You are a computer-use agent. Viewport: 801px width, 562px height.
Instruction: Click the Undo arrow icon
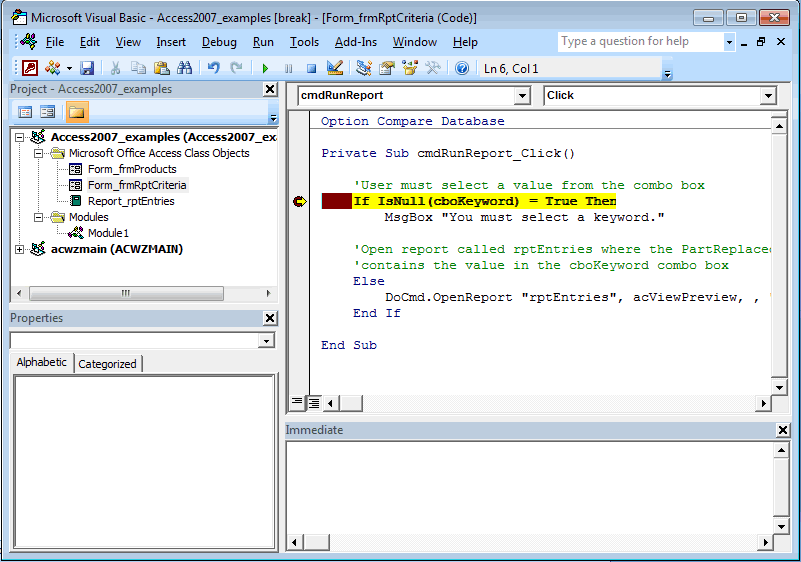click(214, 68)
